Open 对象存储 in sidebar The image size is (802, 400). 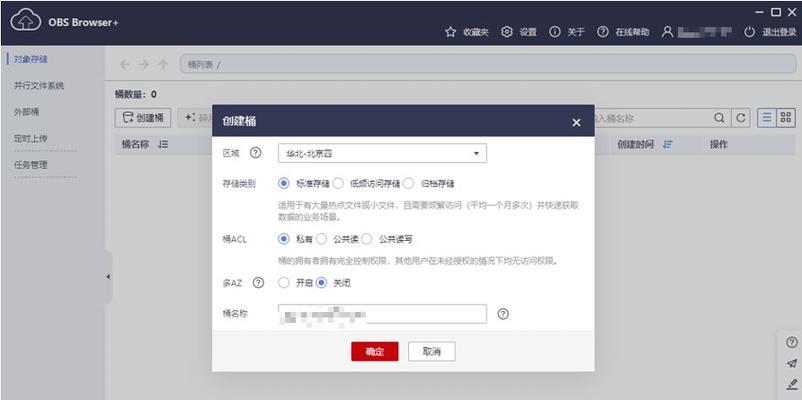click(31, 59)
